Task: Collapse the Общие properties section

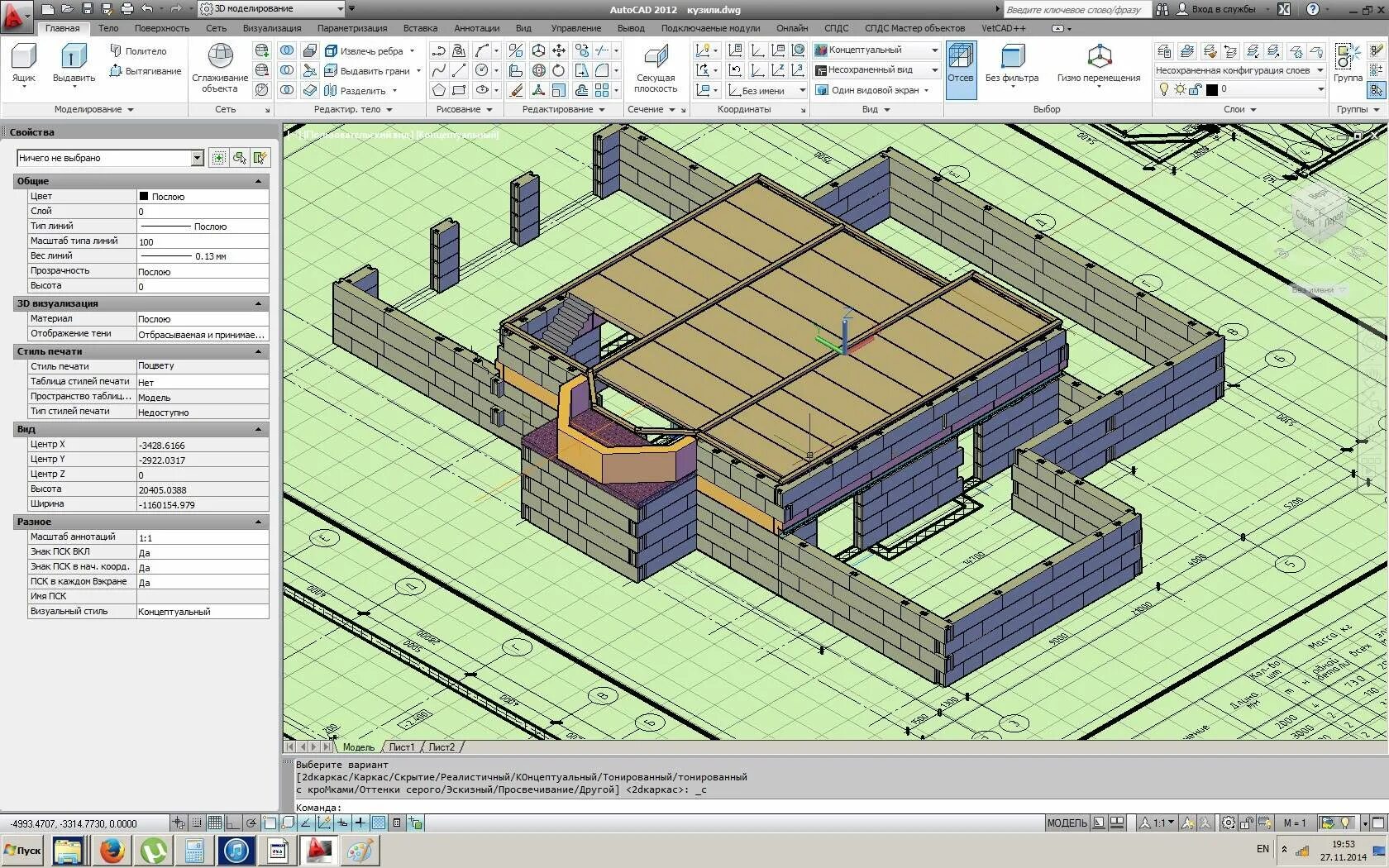Action: (259, 181)
